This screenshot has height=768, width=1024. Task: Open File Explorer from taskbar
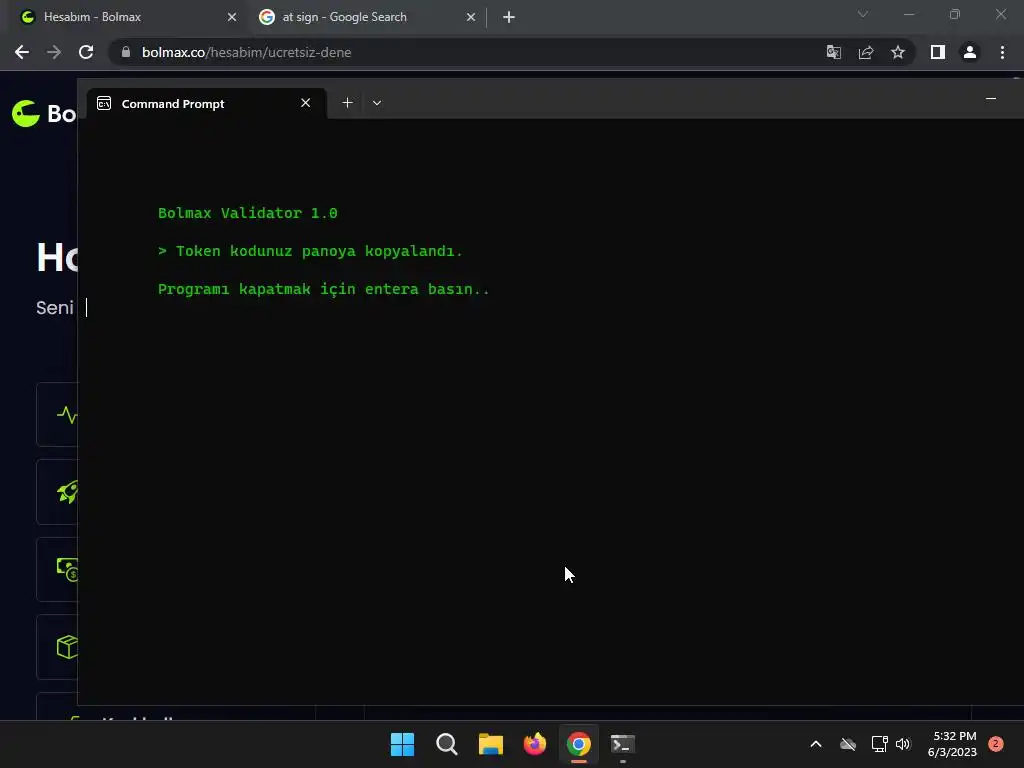tap(490, 744)
